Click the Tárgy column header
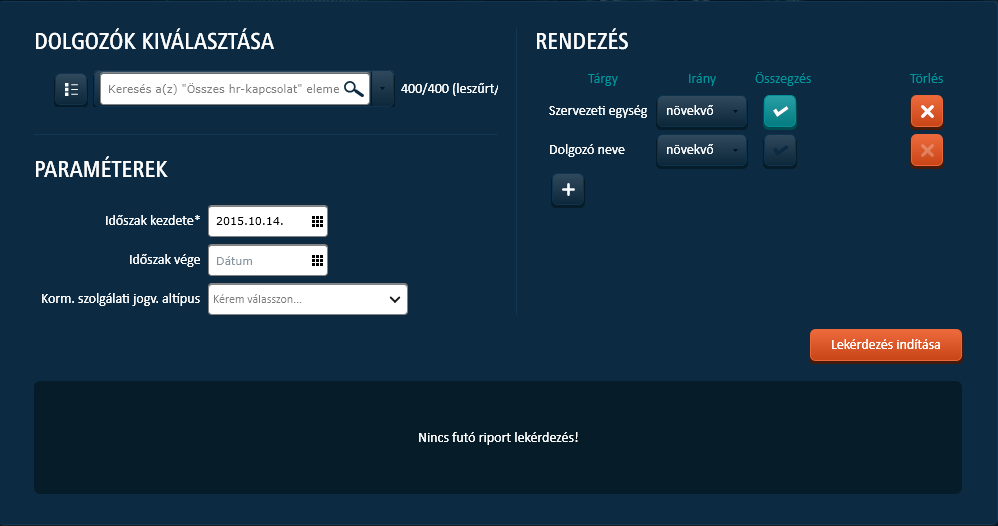998x526 pixels. pyautogui.click(x=603, y=79)
